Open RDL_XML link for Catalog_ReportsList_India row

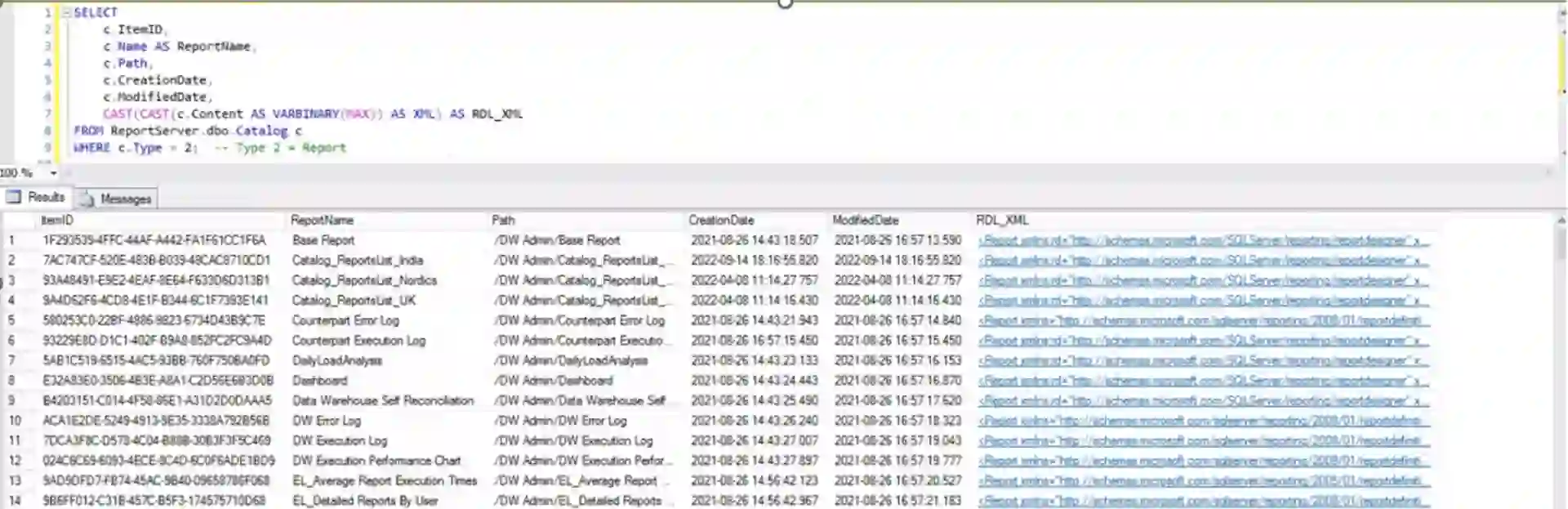point(1203,261)
